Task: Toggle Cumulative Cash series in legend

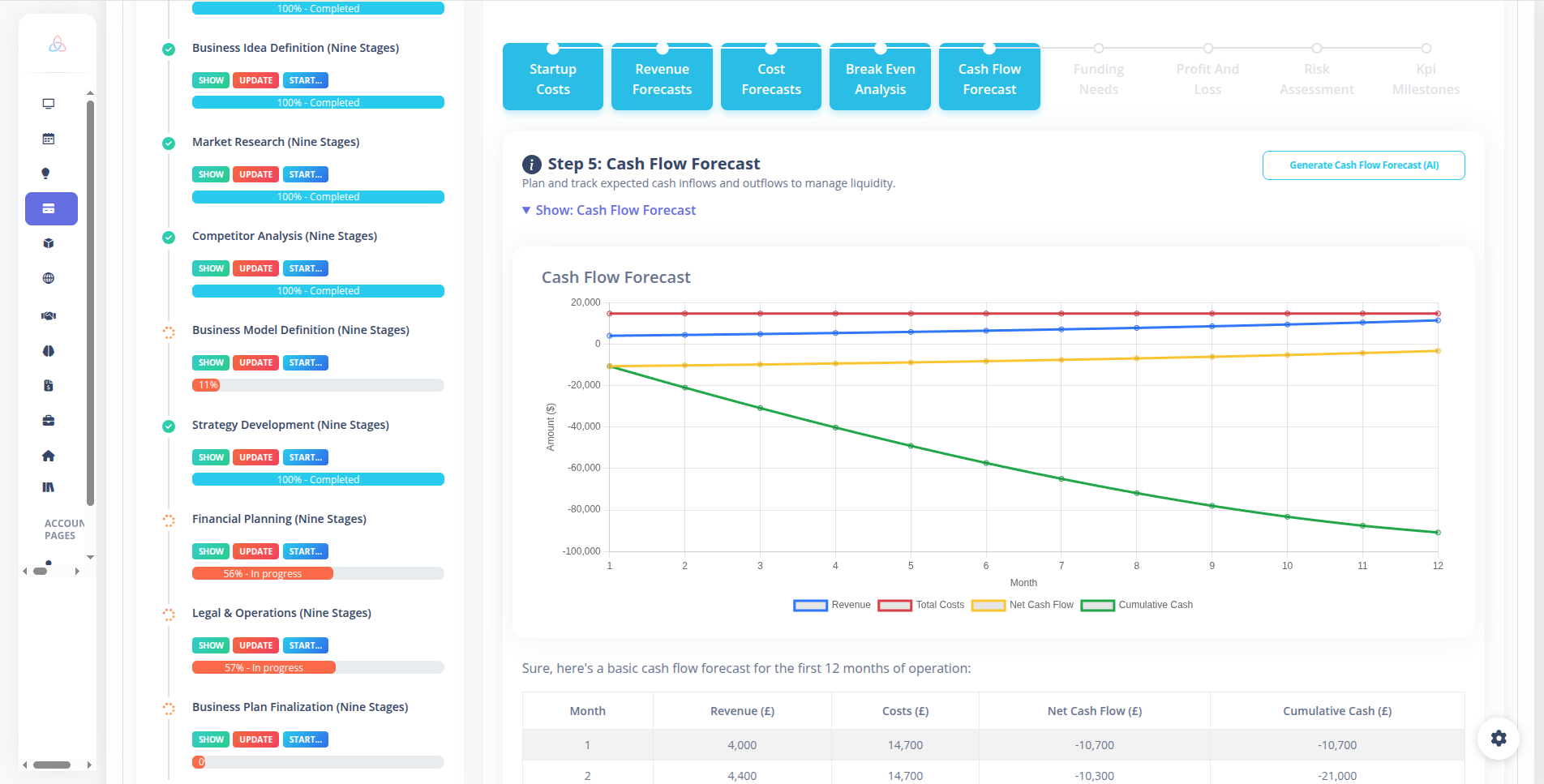Action: [1137, 605]
